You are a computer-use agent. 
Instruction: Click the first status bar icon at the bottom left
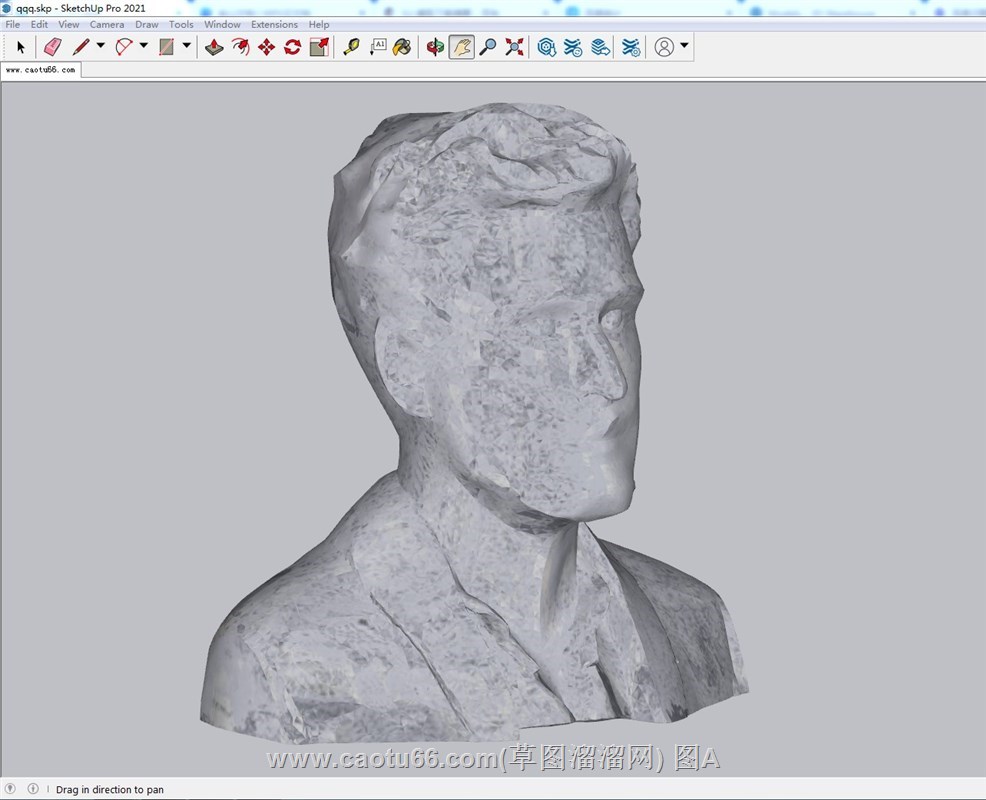pyautogui.click(x=10, y=788)
